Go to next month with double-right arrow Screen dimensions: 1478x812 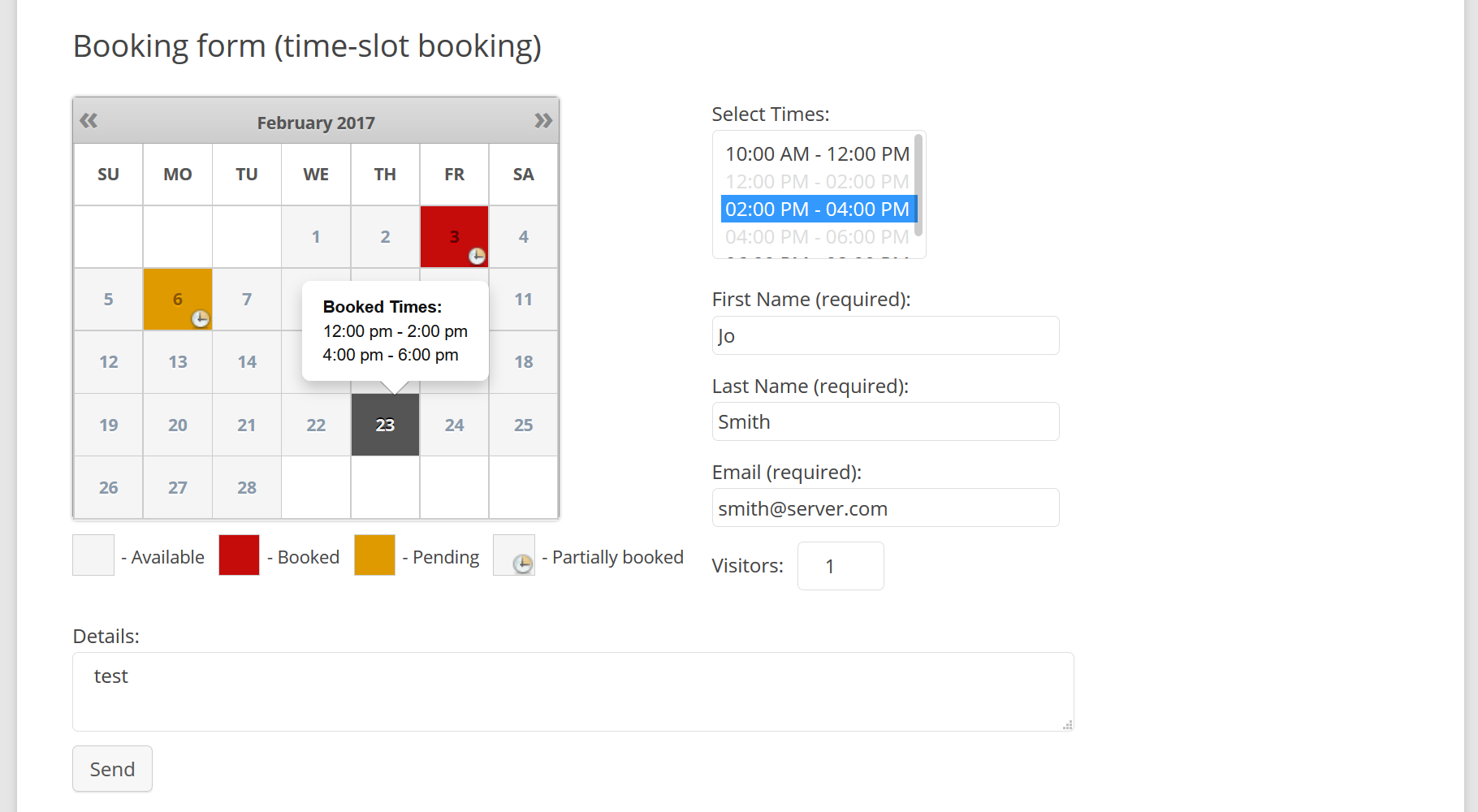click(543, 121)
